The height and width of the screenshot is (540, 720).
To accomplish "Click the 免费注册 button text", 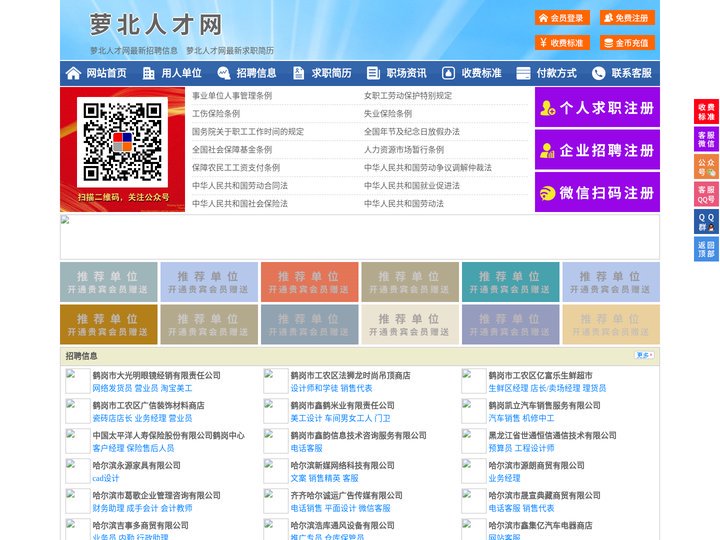I will tap(631, 18).
